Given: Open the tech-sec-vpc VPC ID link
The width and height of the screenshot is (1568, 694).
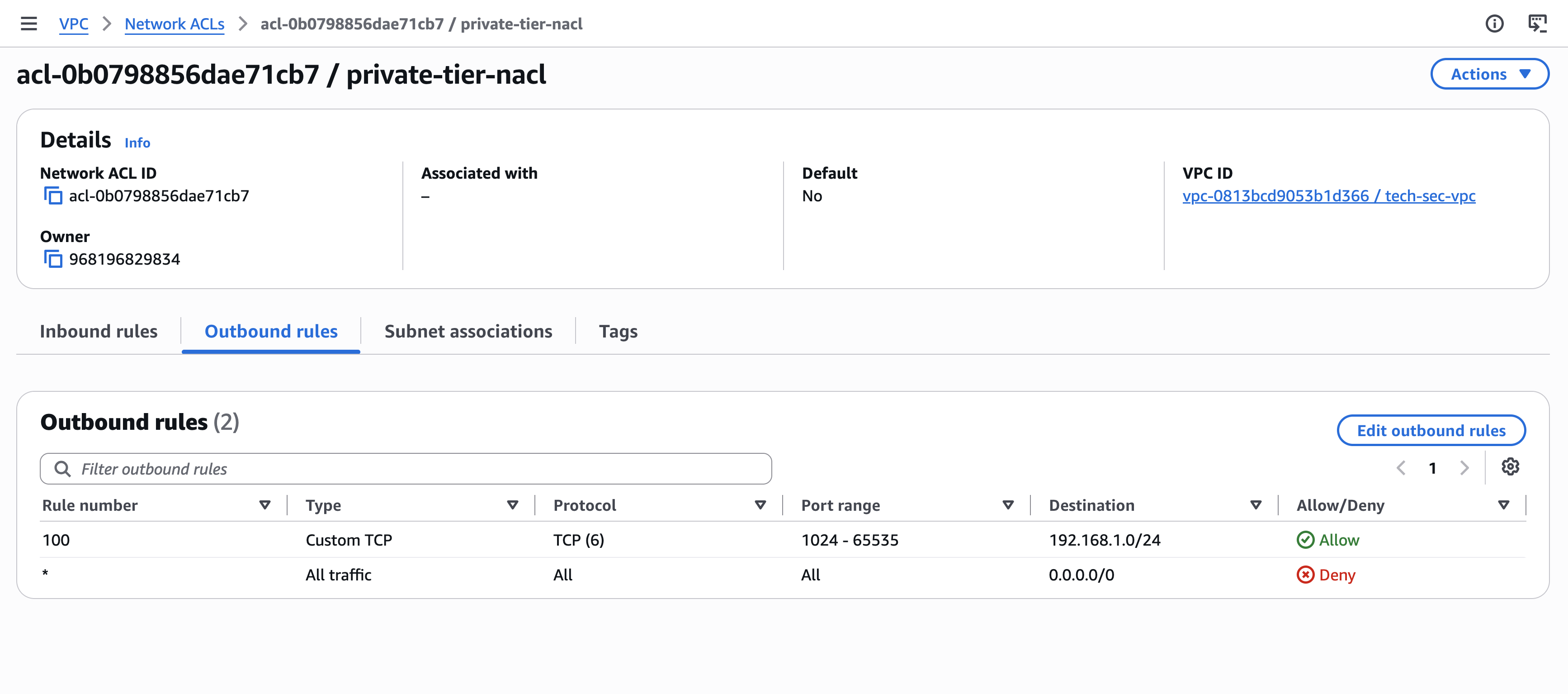Looking at the screenshot, I should click(x=1329, y=195).
